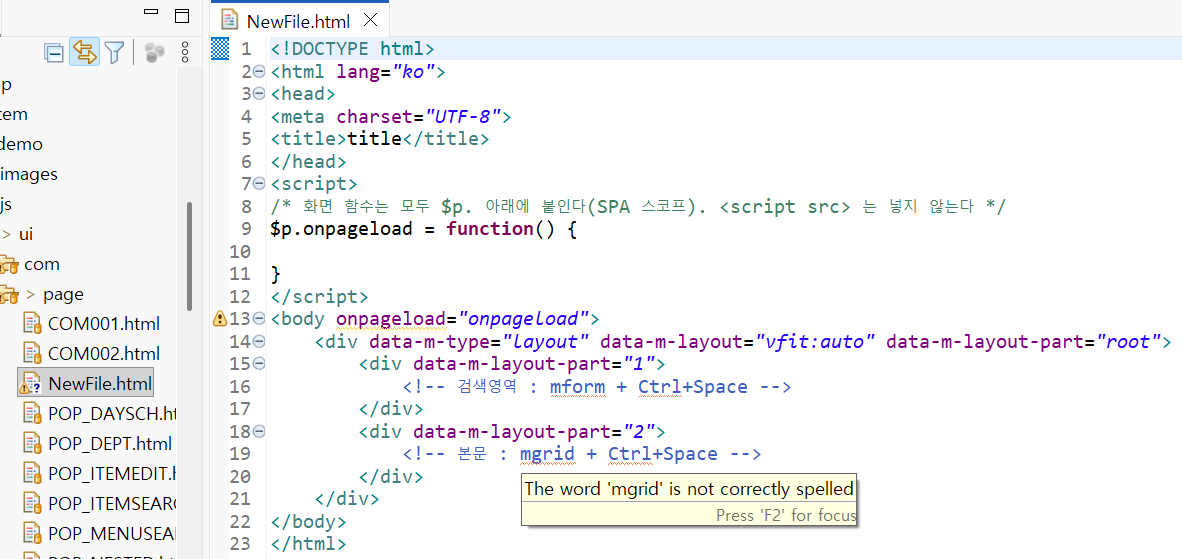The width and height of the screenshot is (1182, 559).
Task: Collapse all in project explorer toolbar
Action: point(54,53)
